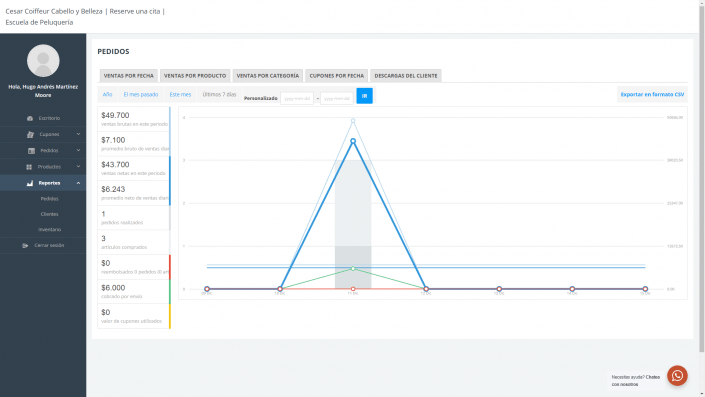Click the $0 reembolsados legend item
Viewport: 705px width, 397px height.
(134, 267)
